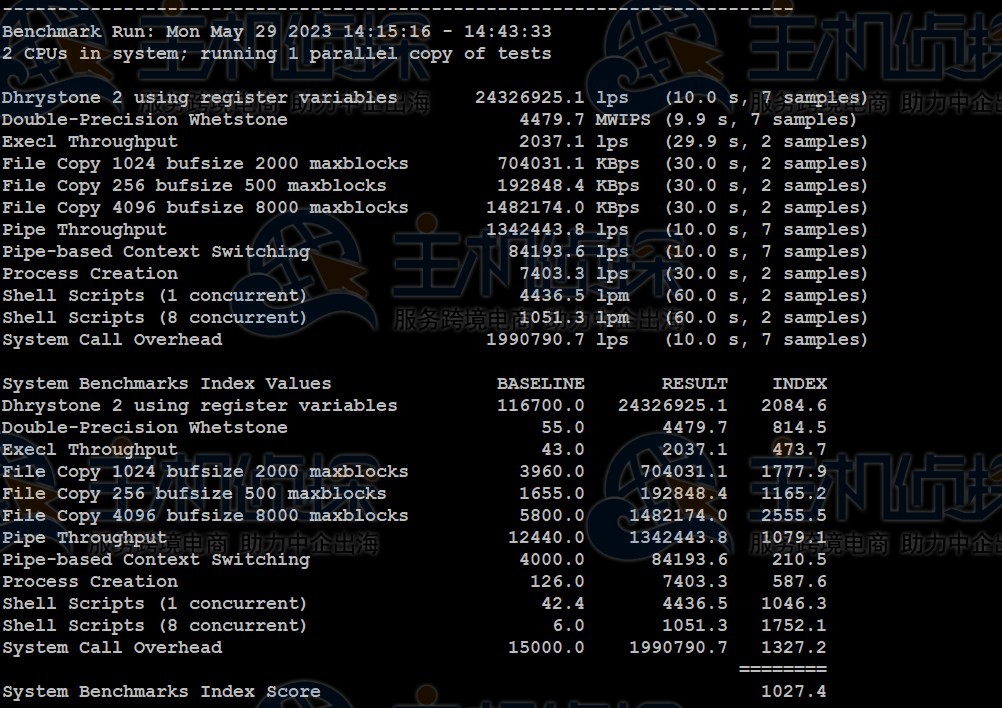The width and height of the screenshot is (1002, 708).
Task: Click the INDEX column header
Action: pos(799,384)
